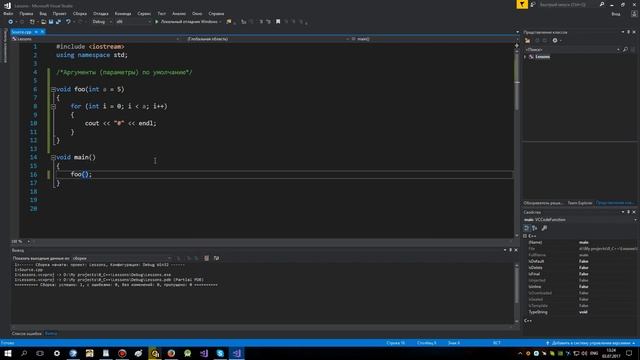Click the find-in-files icon after debugger dropdown
This screenshot has height=360, width=640.
coord(229,22)
